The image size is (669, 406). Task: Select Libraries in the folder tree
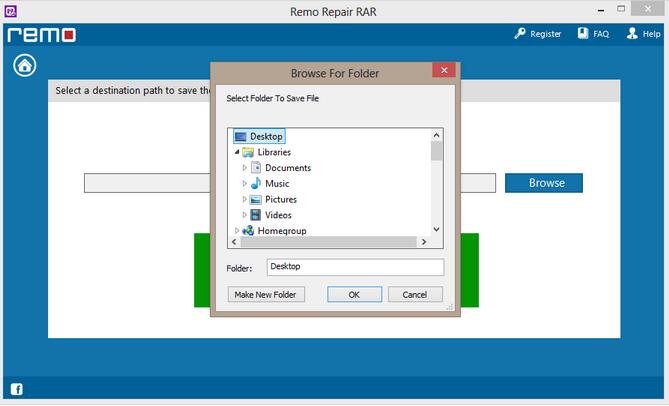tap(274, 152)
